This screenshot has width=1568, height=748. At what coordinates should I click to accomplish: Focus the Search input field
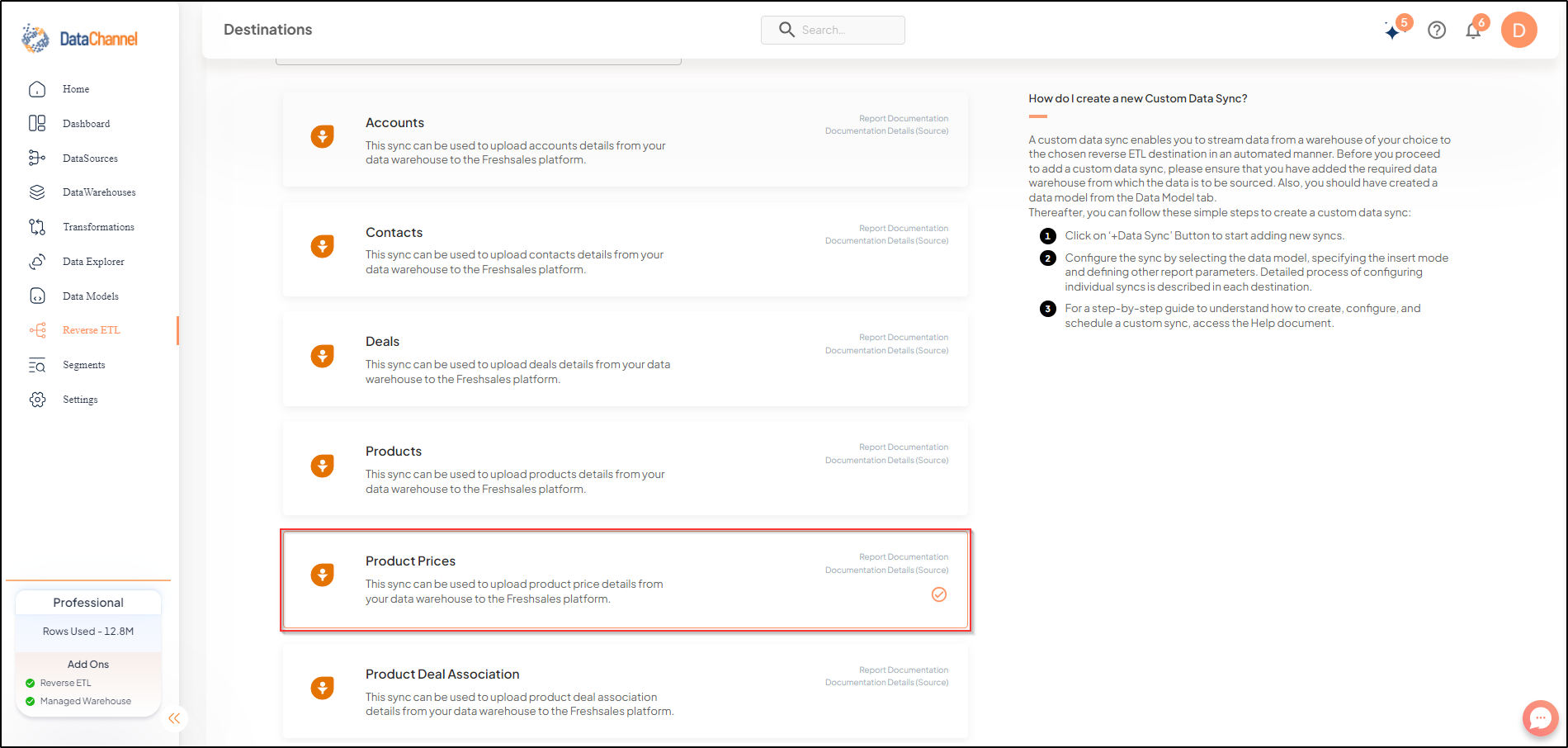tap(833, 30)
